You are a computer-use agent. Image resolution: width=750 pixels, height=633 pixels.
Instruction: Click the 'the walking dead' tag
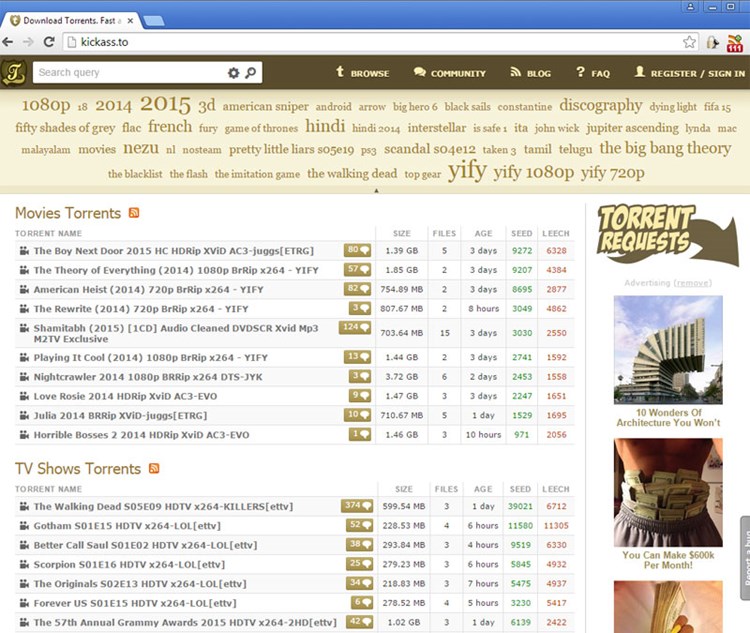[352, 173]
